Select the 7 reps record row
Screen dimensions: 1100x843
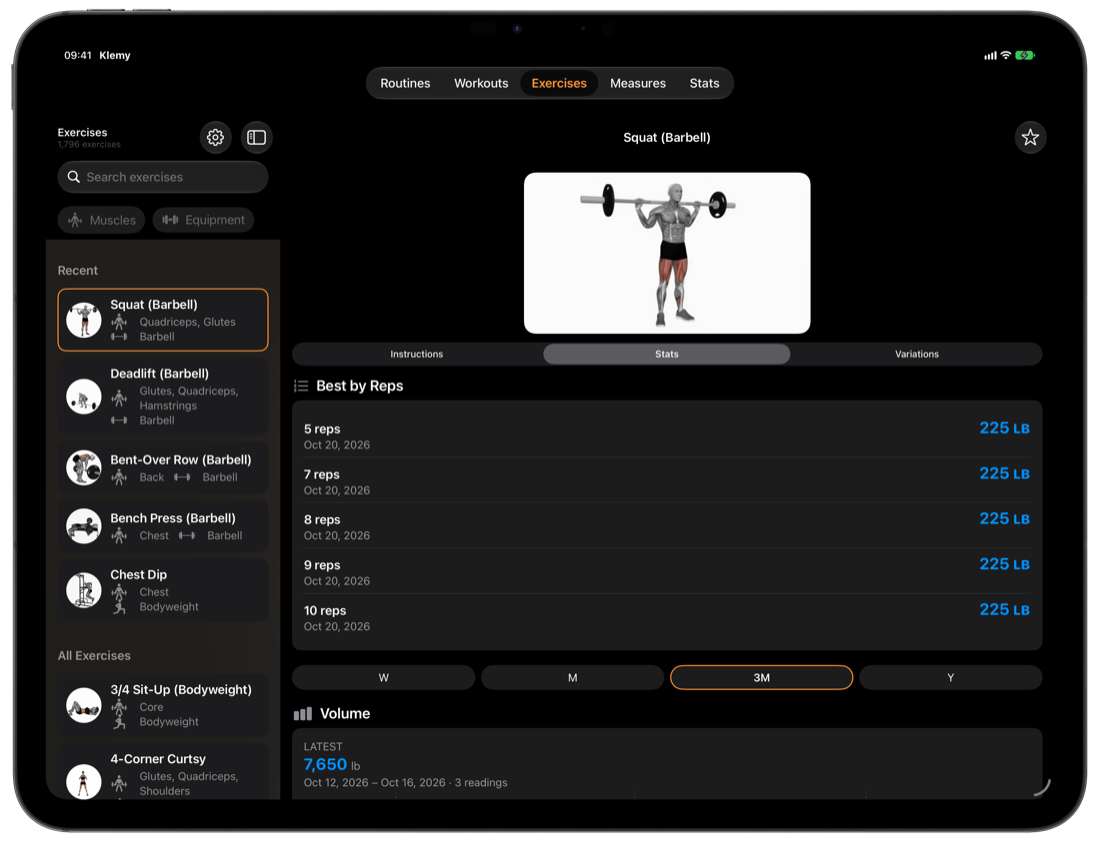click(x=666, y=481)
